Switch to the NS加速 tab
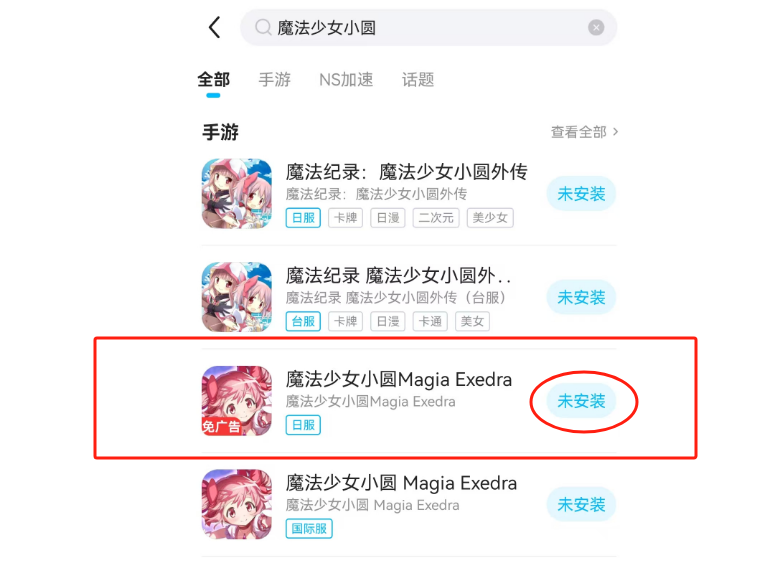The image size is (771, 561). coord(346,80)
